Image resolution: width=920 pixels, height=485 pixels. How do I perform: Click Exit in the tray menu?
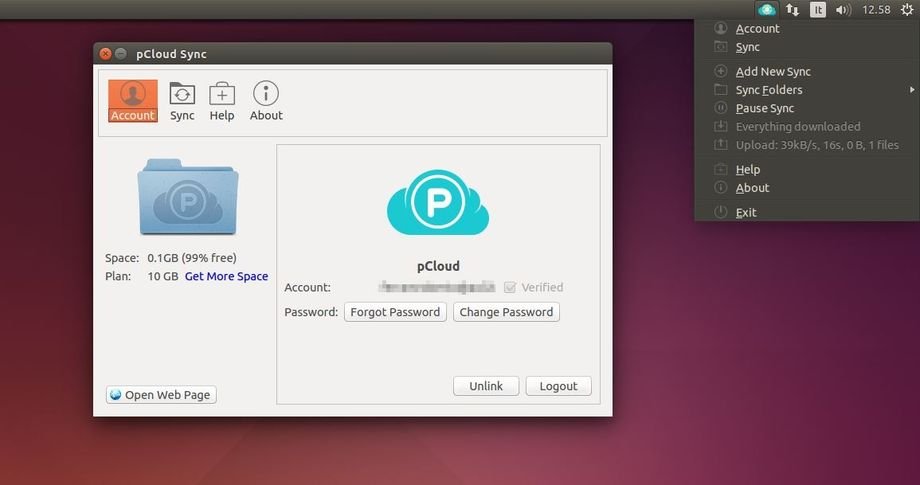(746, 212)
